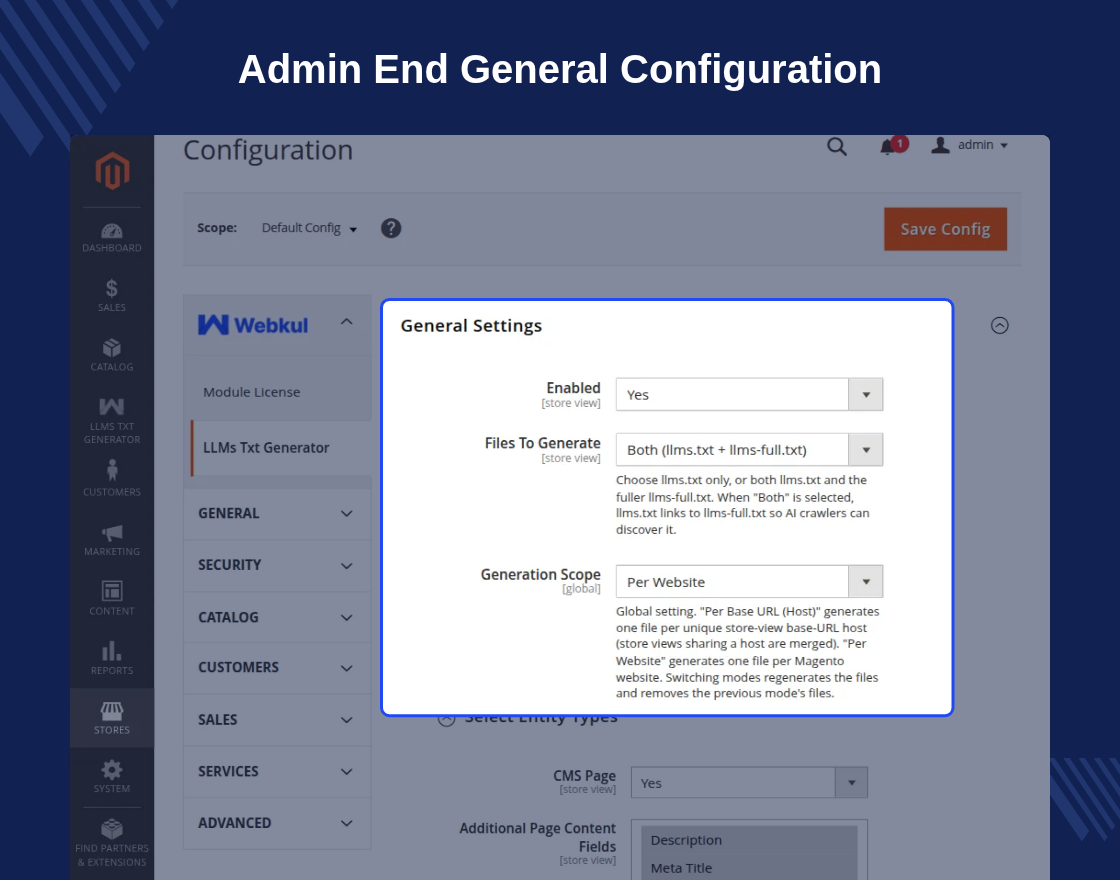The width and height of the screenshot is (1120, 880).
Task: Open Find Partners & Extensions
Action: [x=111, y=844]
